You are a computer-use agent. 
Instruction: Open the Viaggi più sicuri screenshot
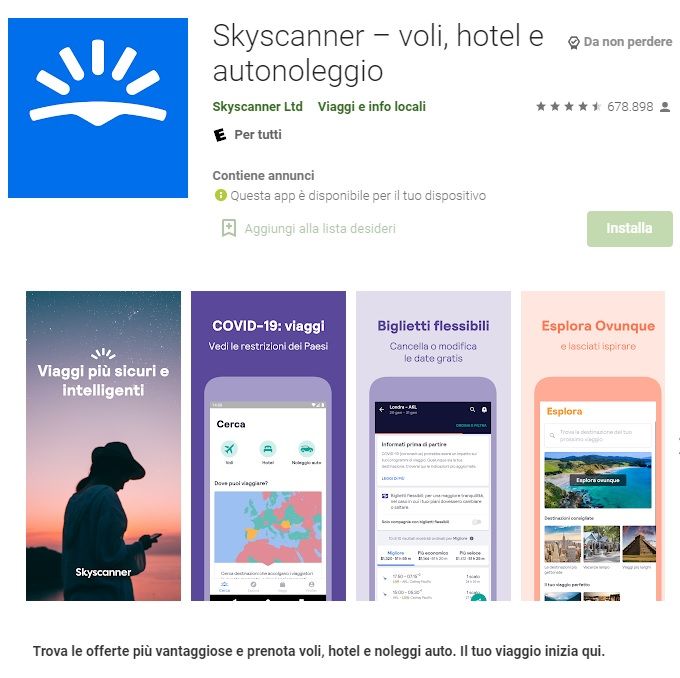[x=104, y=446]
